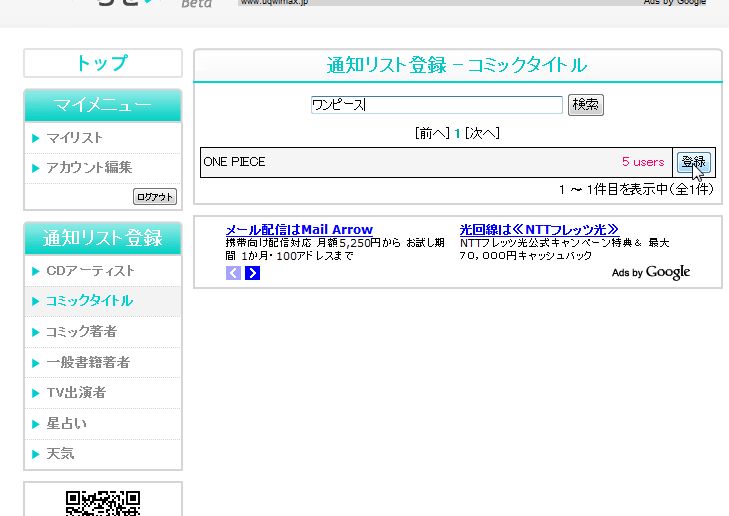This screenshot has height=516, width=729.
Task: Click the 1～1件目を表示中(全1件) result count text
Action: [x=636, y=189]
